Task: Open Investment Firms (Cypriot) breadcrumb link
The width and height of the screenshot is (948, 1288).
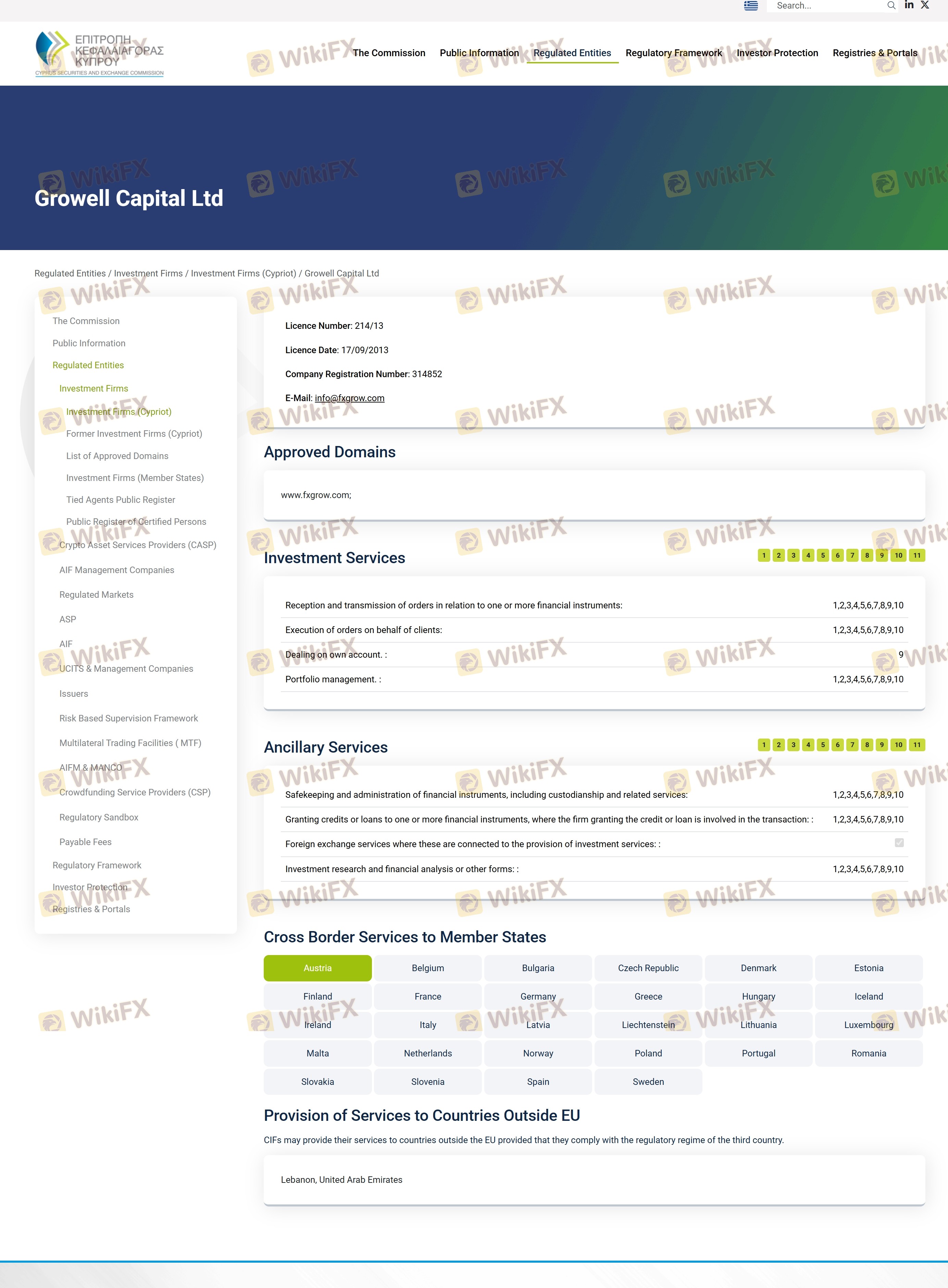Action: pyautogui.click(x=243, y=273)
